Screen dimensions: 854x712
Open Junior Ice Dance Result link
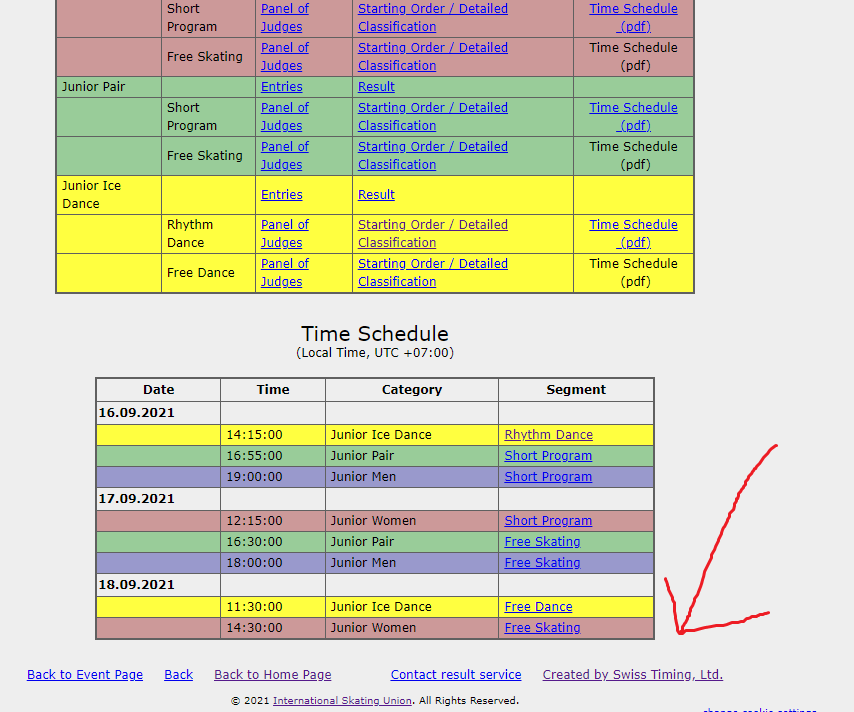click(376, 195)
